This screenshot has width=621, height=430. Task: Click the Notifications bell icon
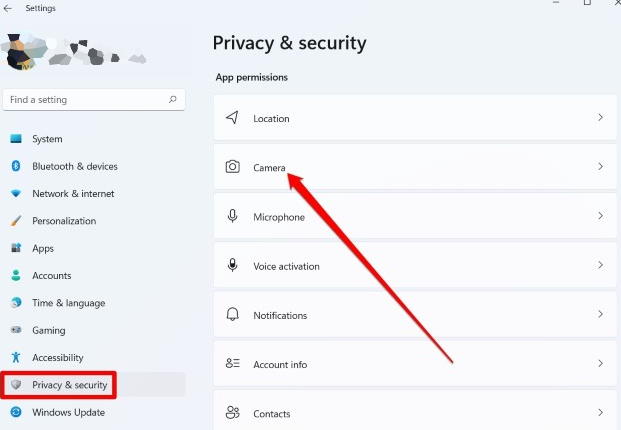tap(232, 314)
